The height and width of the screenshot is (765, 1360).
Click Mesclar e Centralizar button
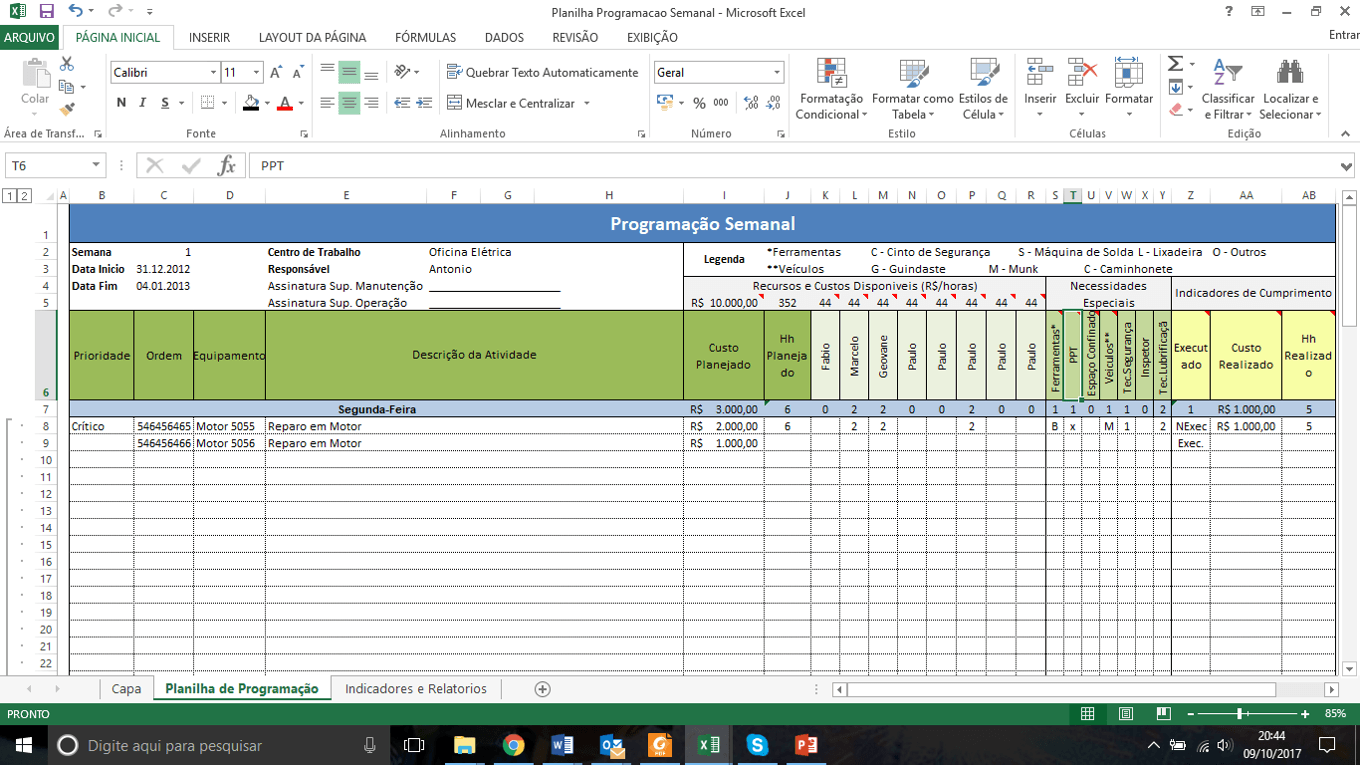(x=511, y=103)
